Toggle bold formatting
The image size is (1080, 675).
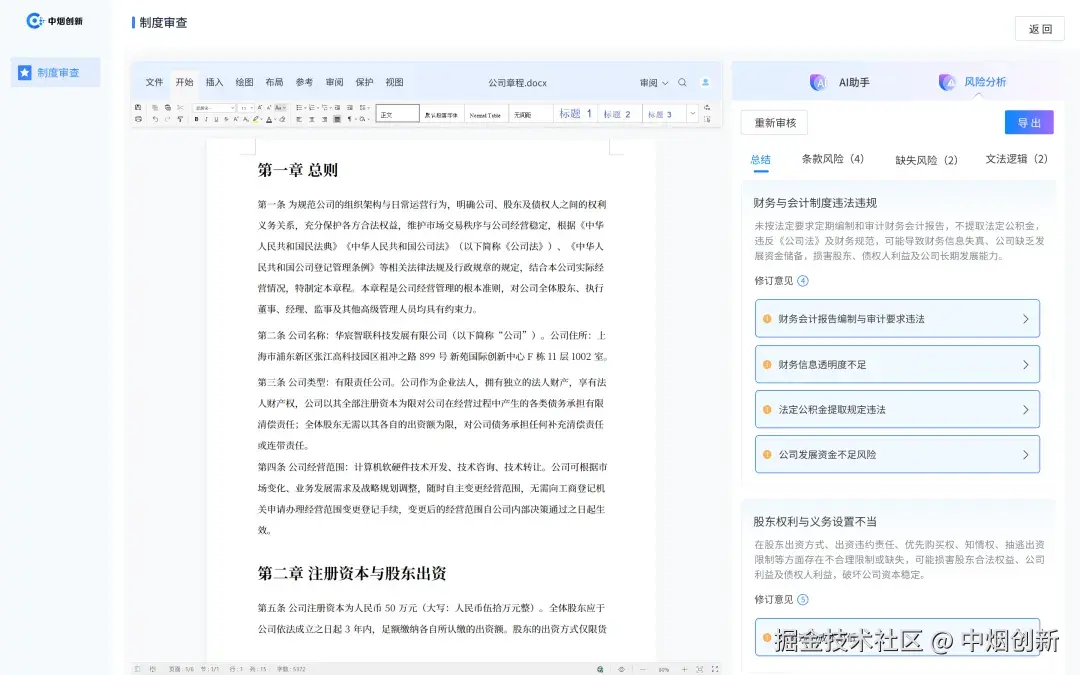(196, 117)
